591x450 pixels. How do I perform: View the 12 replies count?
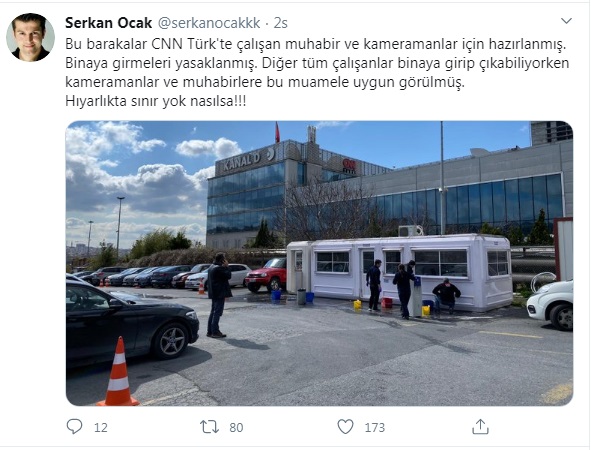pos(101,427)
